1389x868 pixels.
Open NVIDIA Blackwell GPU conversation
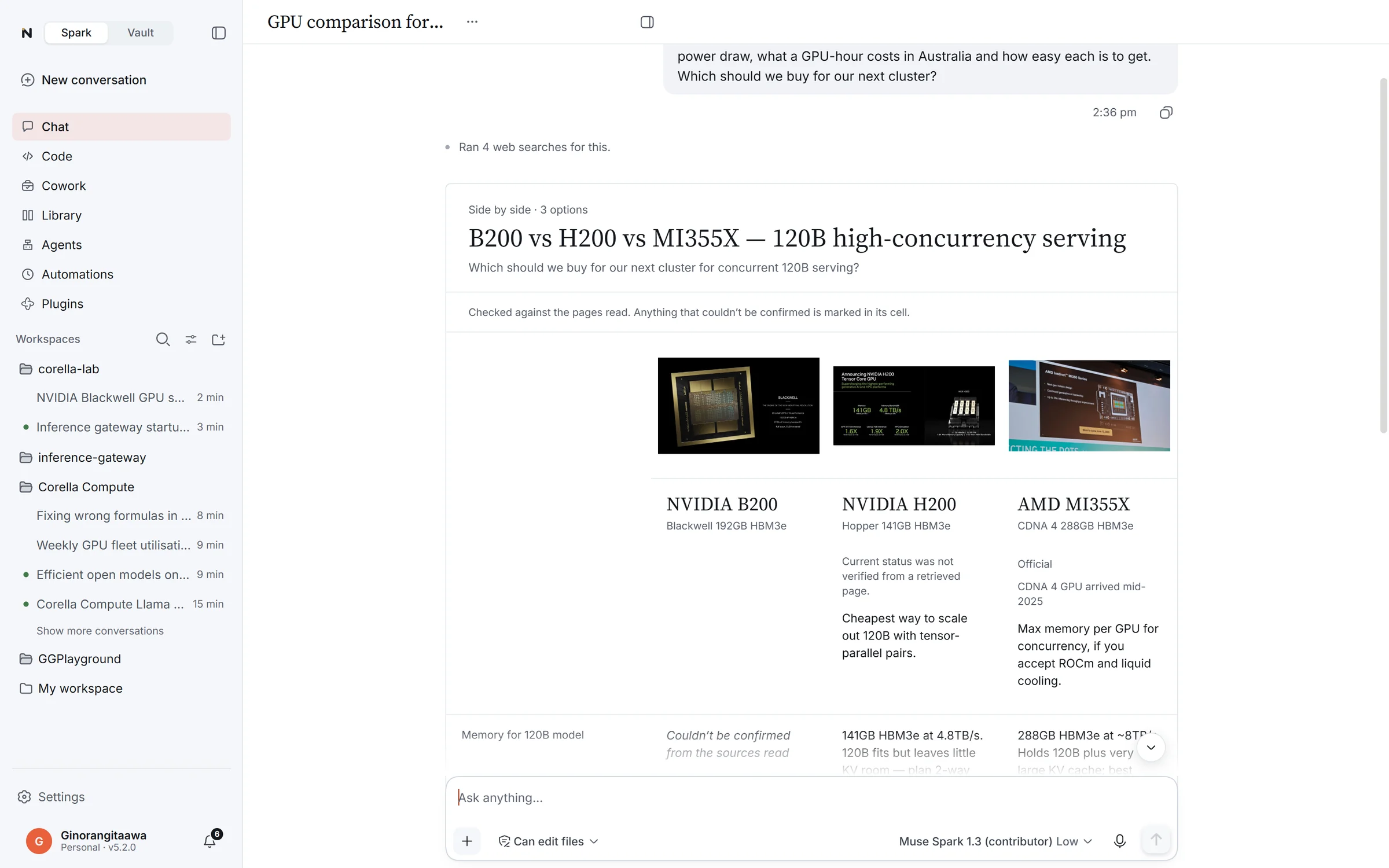tap(122, 398)
